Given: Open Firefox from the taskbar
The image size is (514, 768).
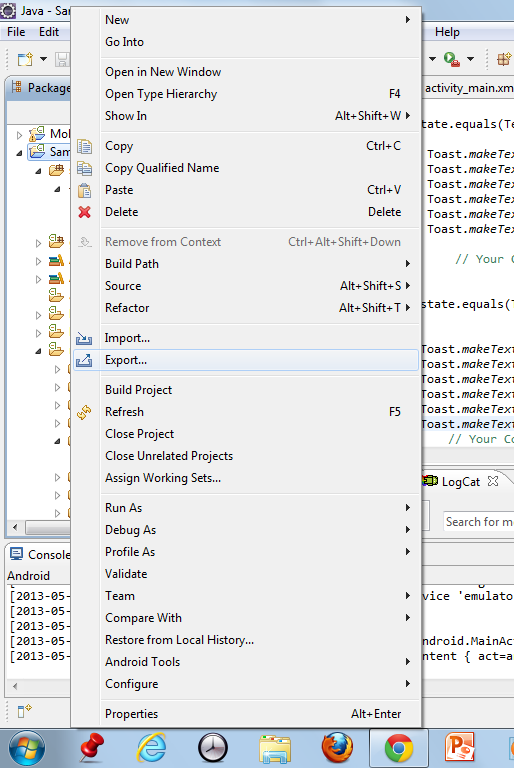Looking at the screenshot, I should point(337,748).
